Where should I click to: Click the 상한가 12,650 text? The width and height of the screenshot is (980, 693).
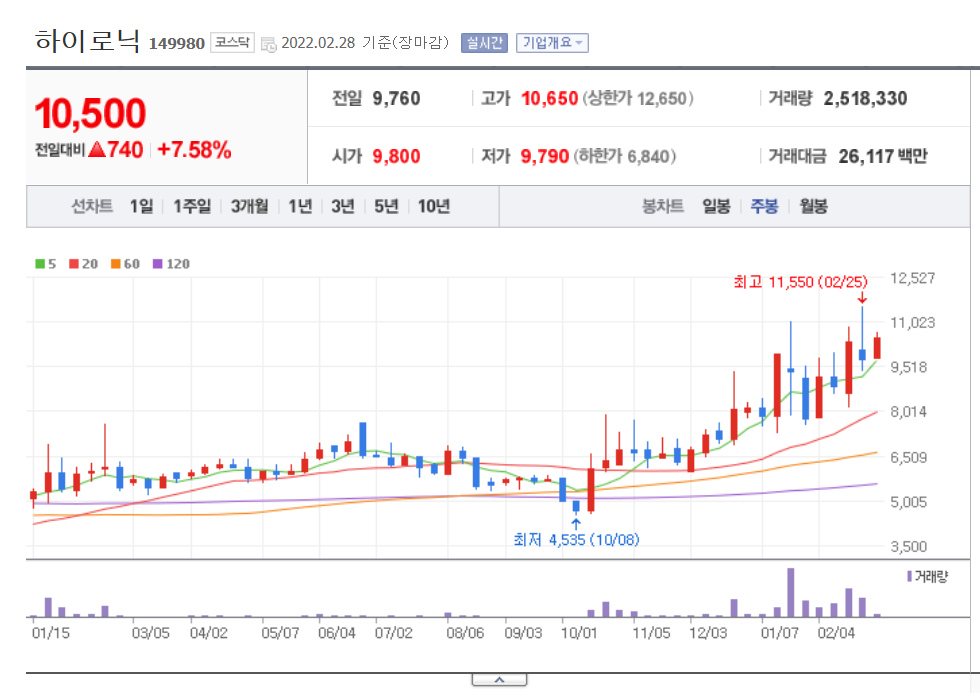click(x=638, y=99)
